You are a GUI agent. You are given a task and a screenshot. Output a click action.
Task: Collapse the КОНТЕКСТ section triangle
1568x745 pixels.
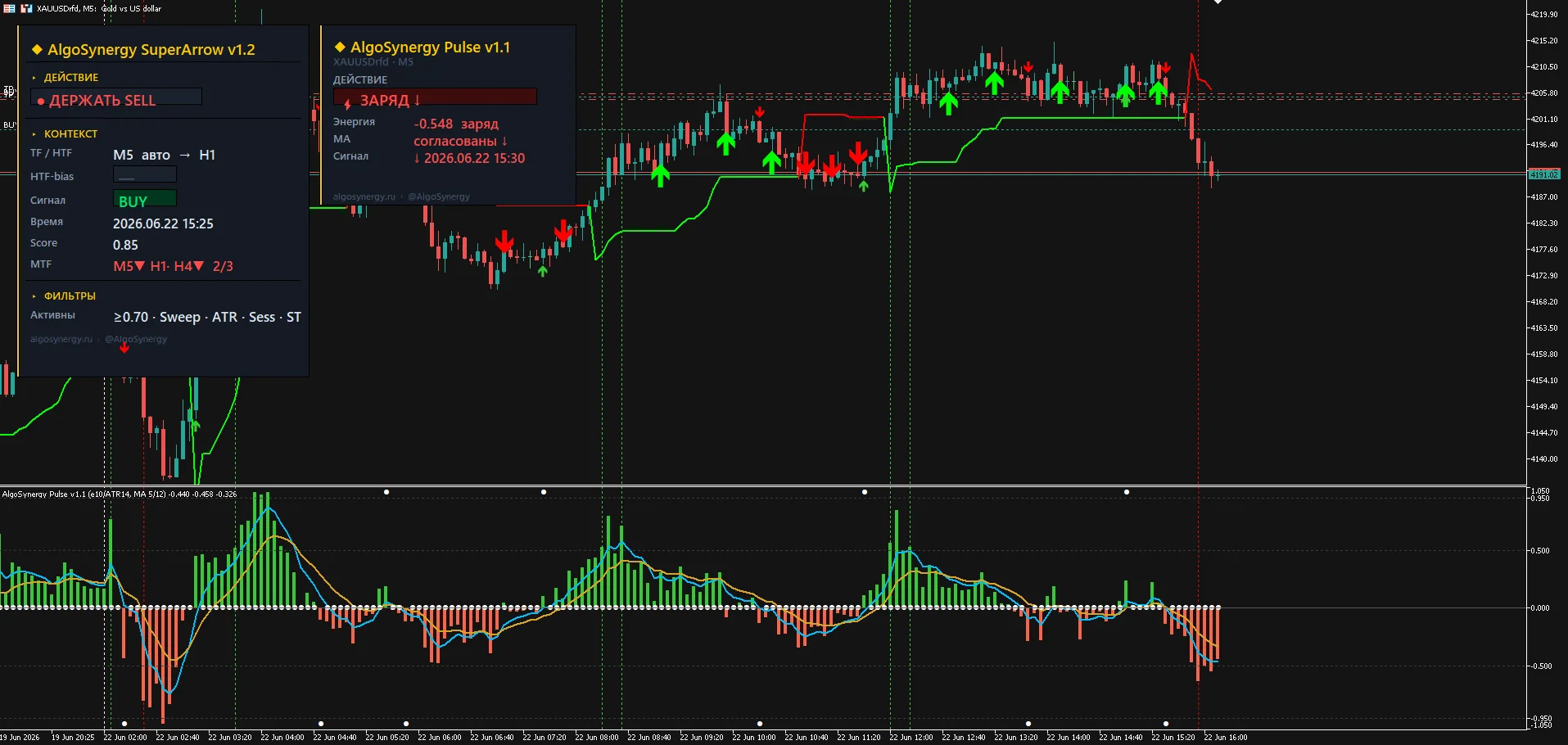pos(34,134)
